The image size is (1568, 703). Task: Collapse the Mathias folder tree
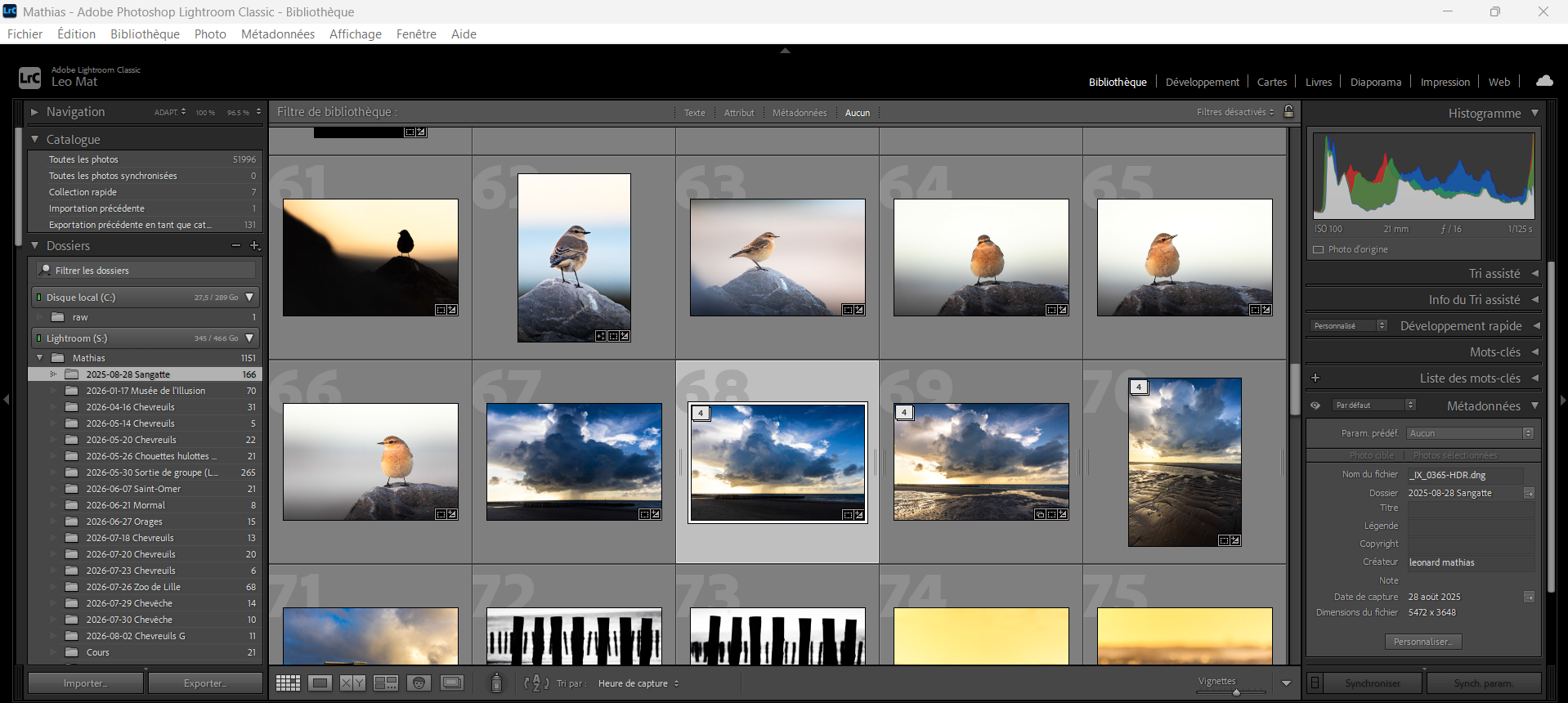coord(39,358)
